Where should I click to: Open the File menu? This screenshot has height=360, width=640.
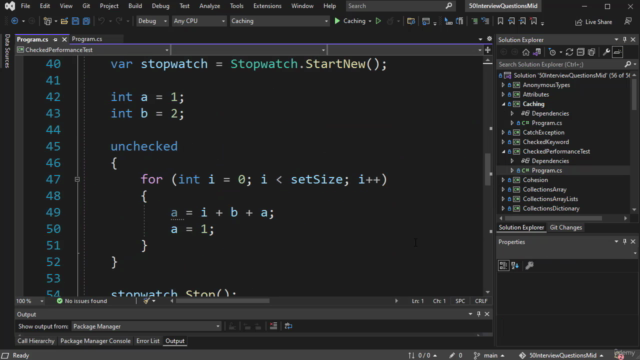click(x=25, y=6)
